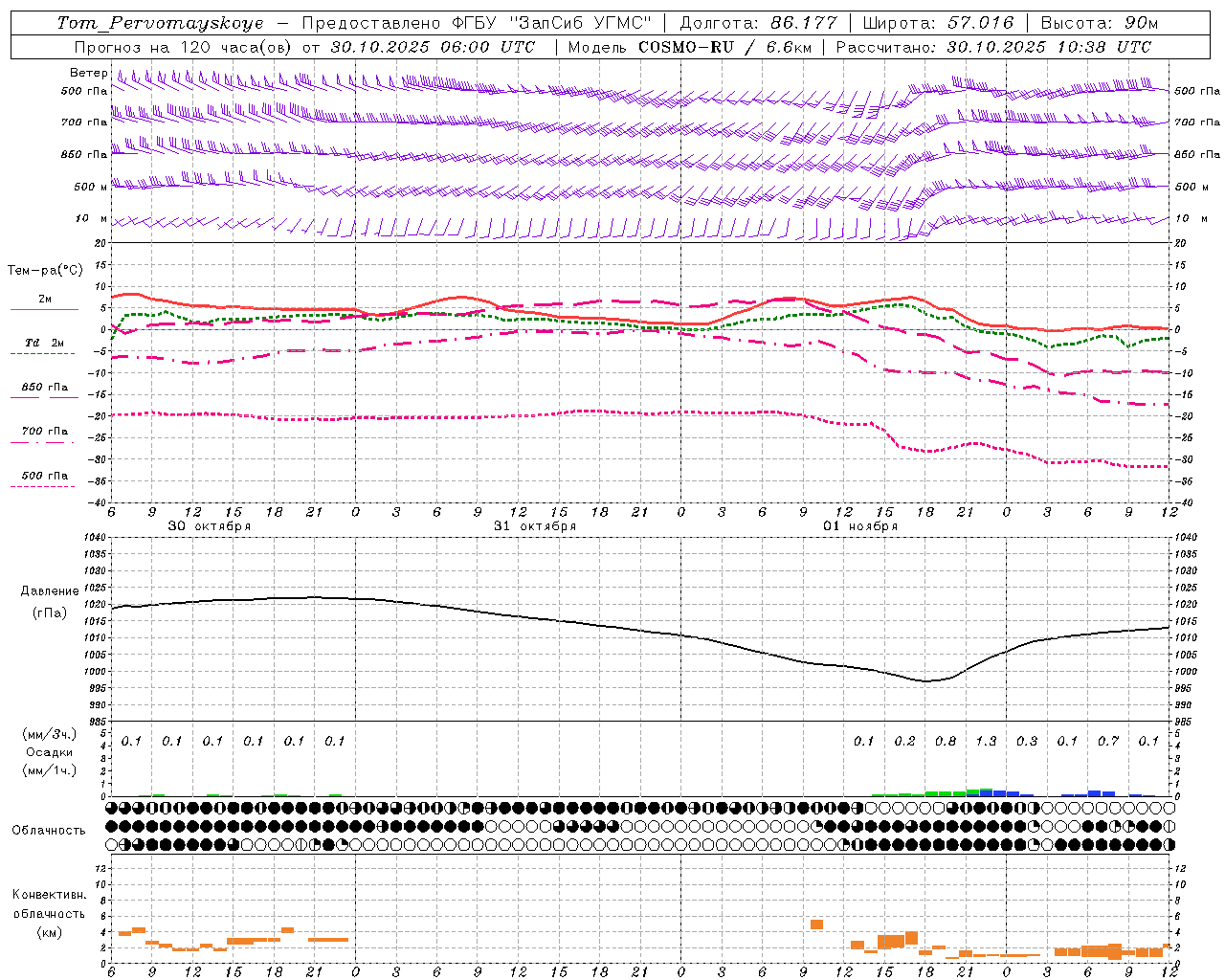Click the 0.8 precipitation value

[946, 742]
